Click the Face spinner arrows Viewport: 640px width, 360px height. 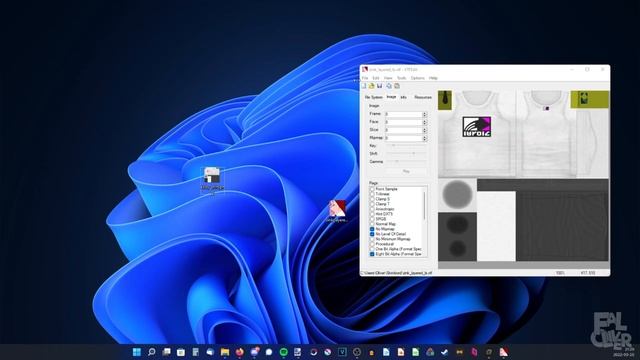424,122
